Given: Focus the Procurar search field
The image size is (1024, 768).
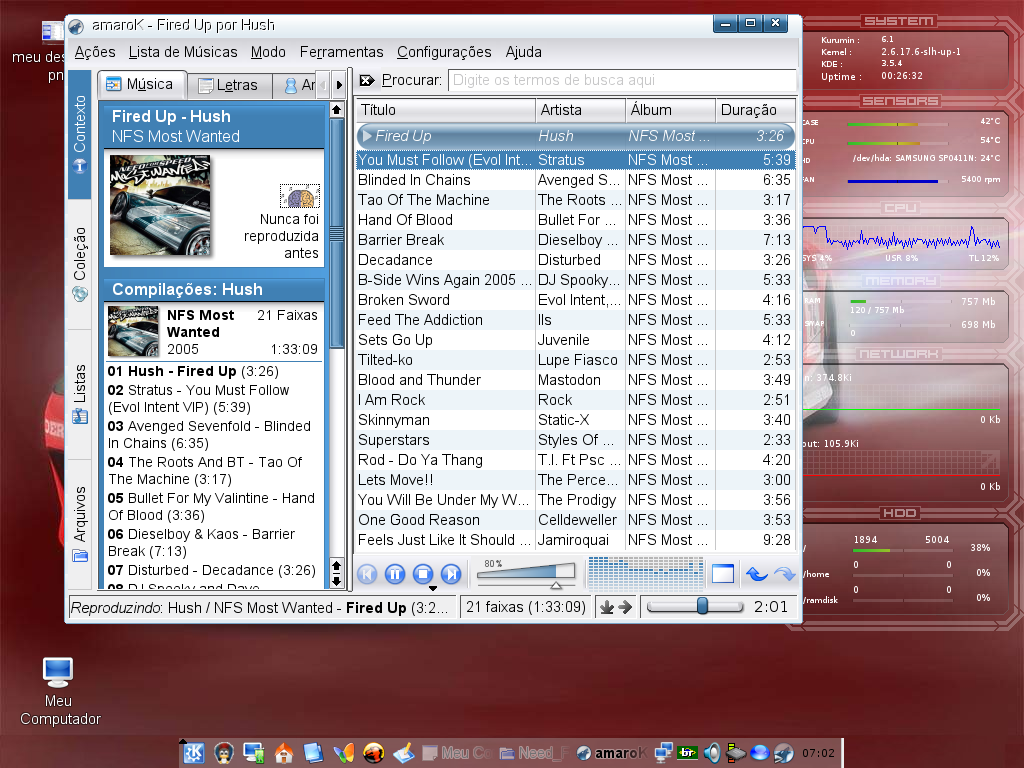Looking at the screenshot, I should (x=622, y=80).
